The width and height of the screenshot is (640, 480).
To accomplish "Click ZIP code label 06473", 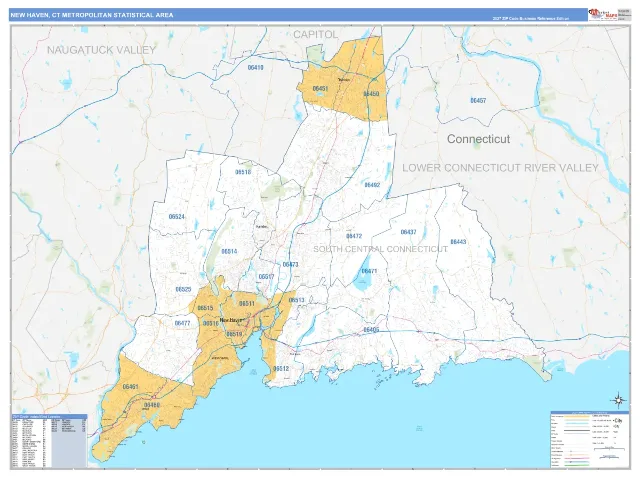I will 290,264.
